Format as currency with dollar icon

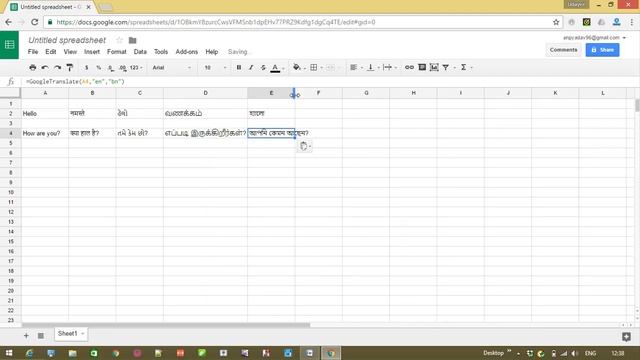point(86,67)
